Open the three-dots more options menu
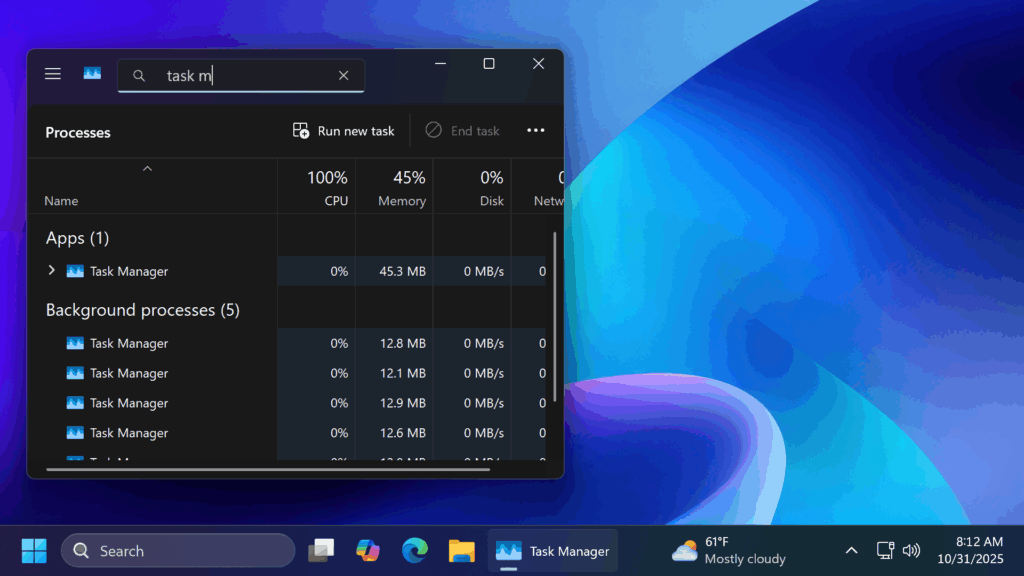 [535, 131]
